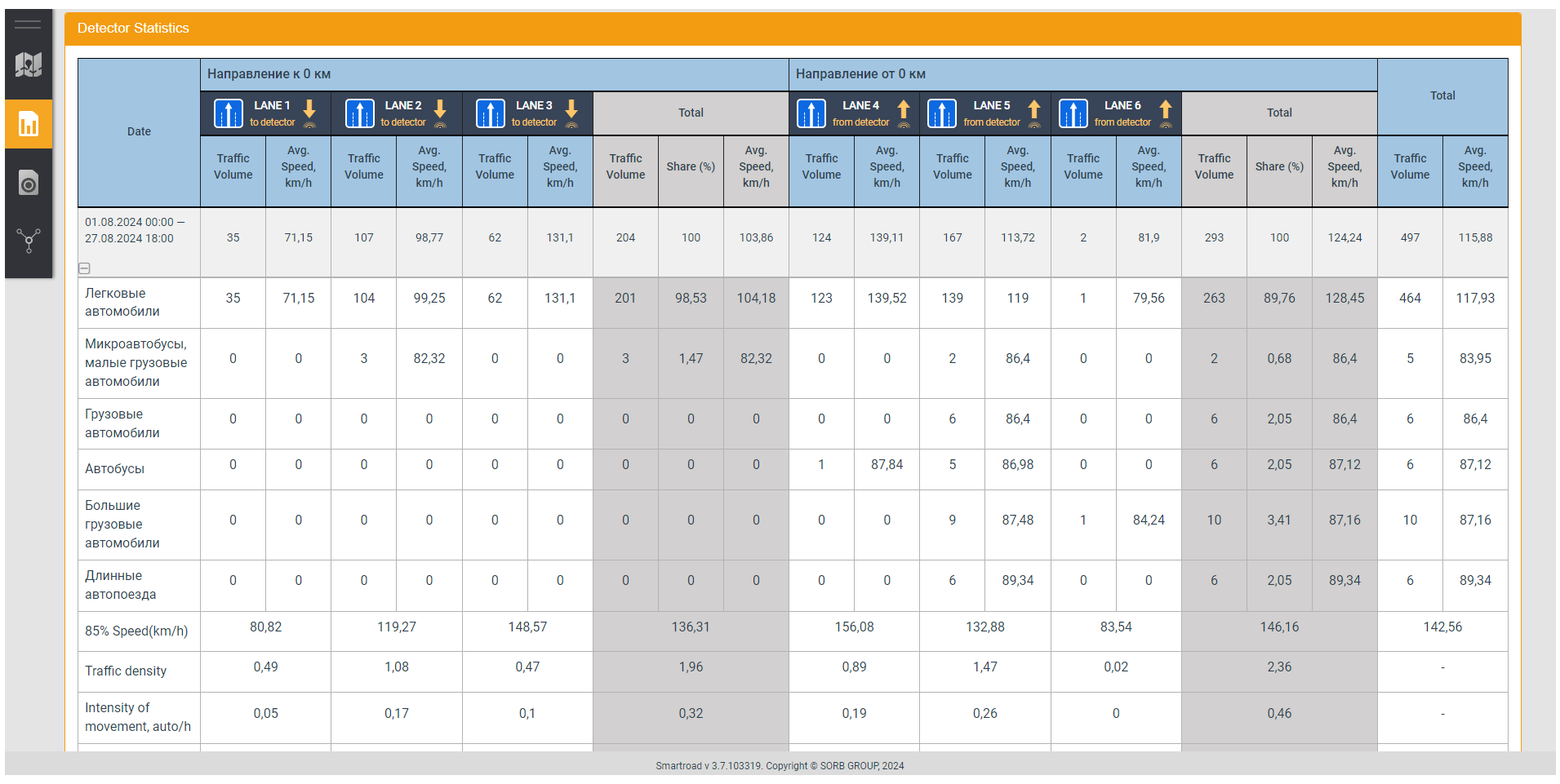
Task: Click LANE 2 down-arrow direction icon
Action: (x=440, y=113)
